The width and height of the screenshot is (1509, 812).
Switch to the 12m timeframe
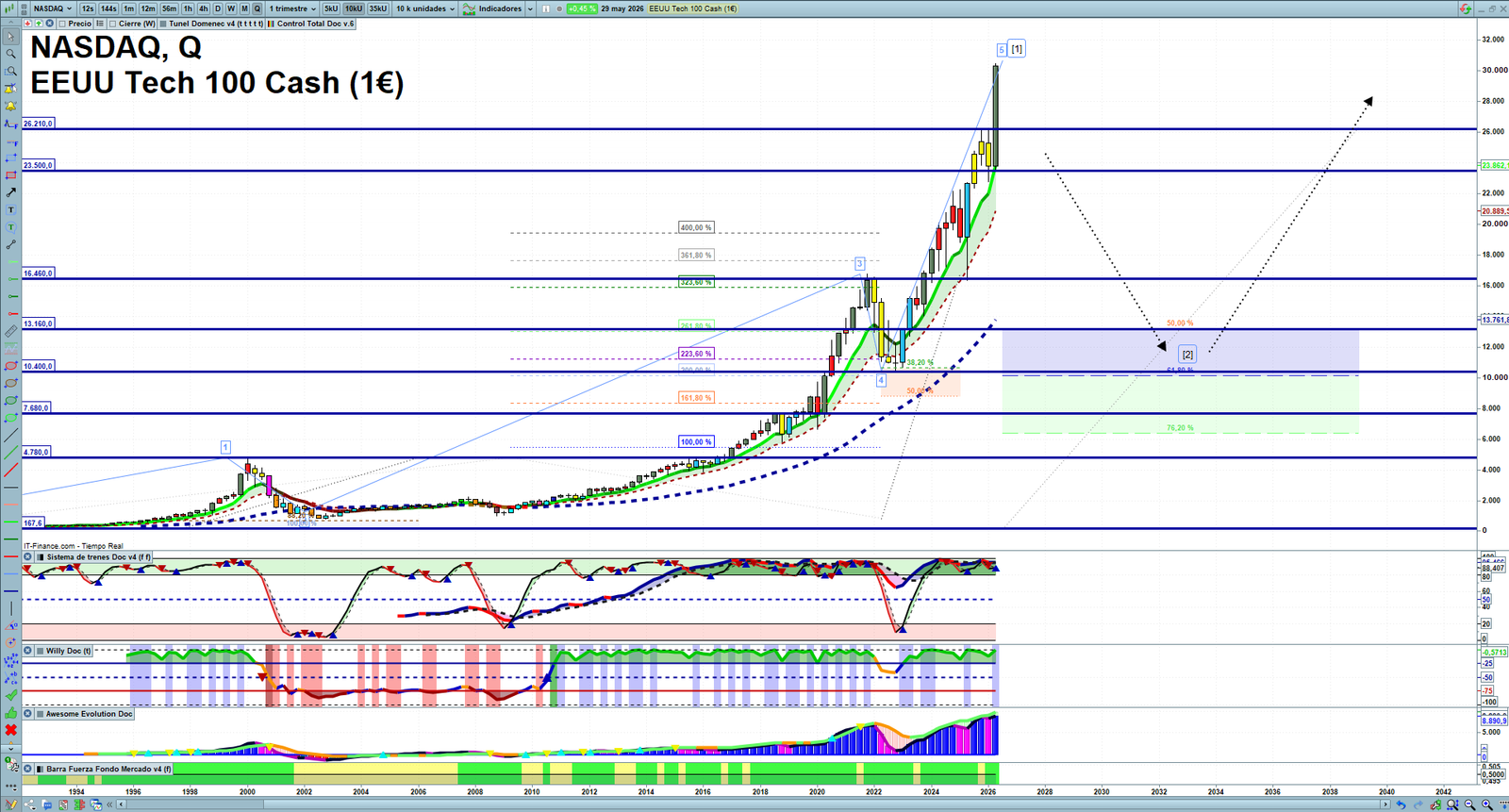tap(148, 8)
